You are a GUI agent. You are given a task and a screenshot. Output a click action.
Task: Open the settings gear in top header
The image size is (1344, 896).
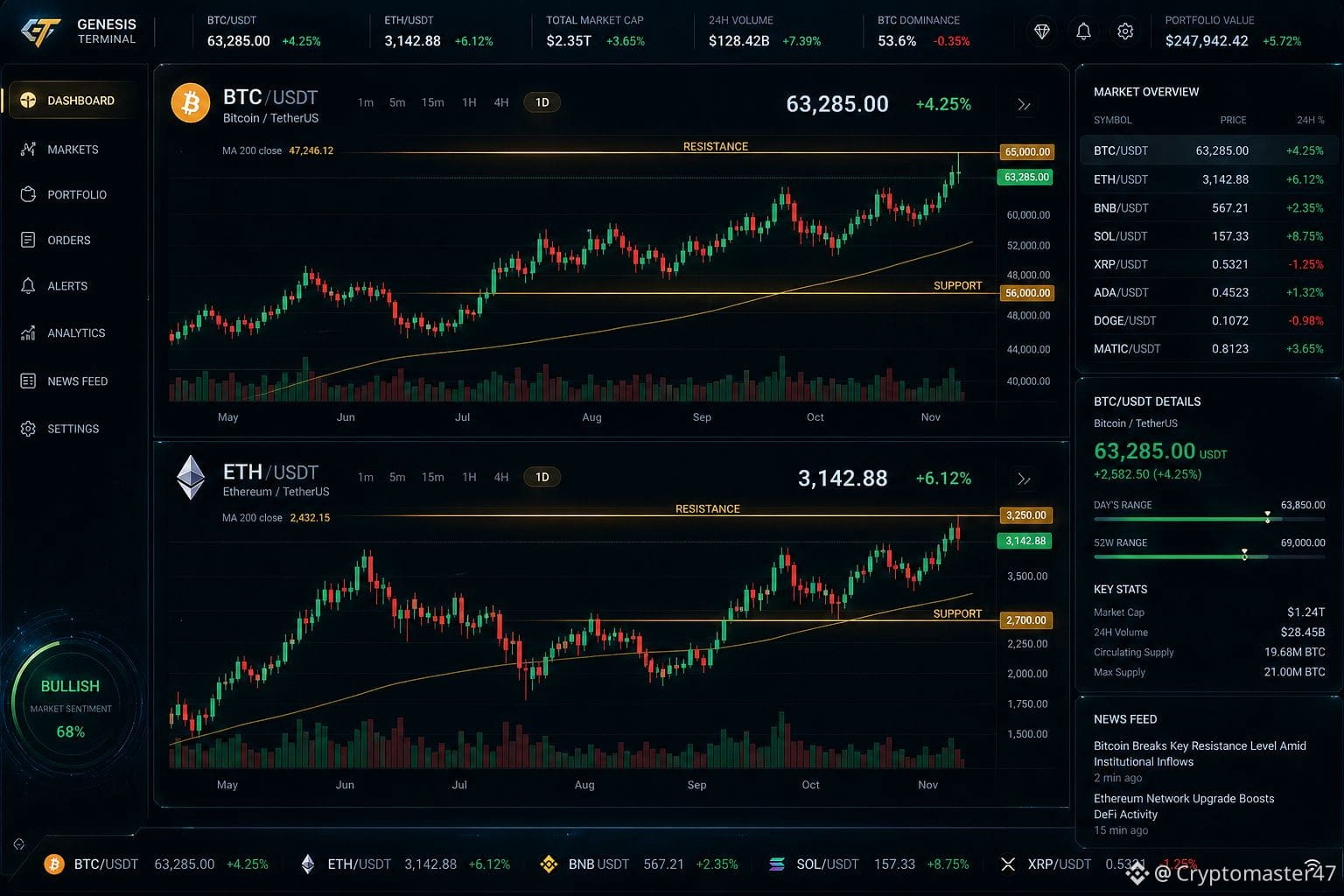pos(1125,31)
